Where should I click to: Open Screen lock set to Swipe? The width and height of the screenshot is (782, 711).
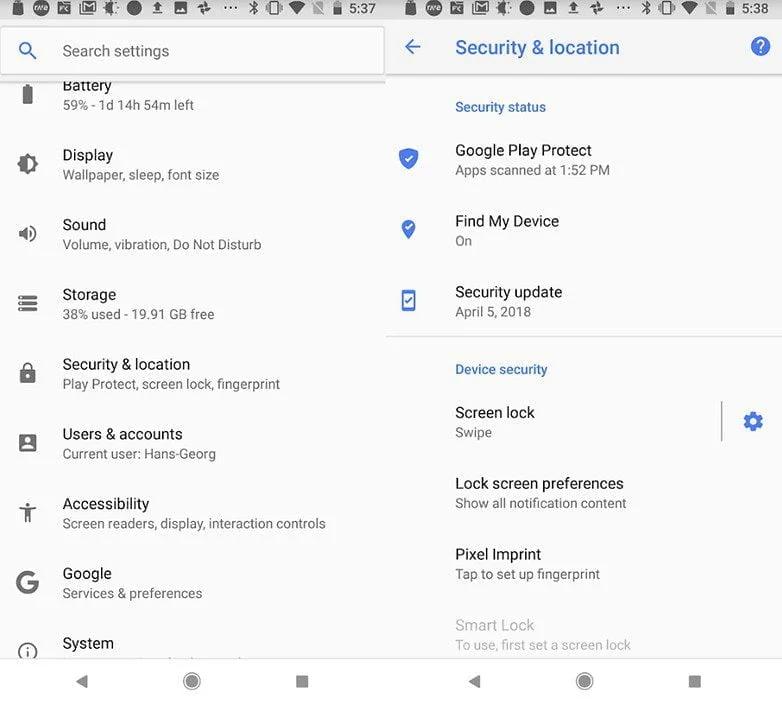(553, 422)
